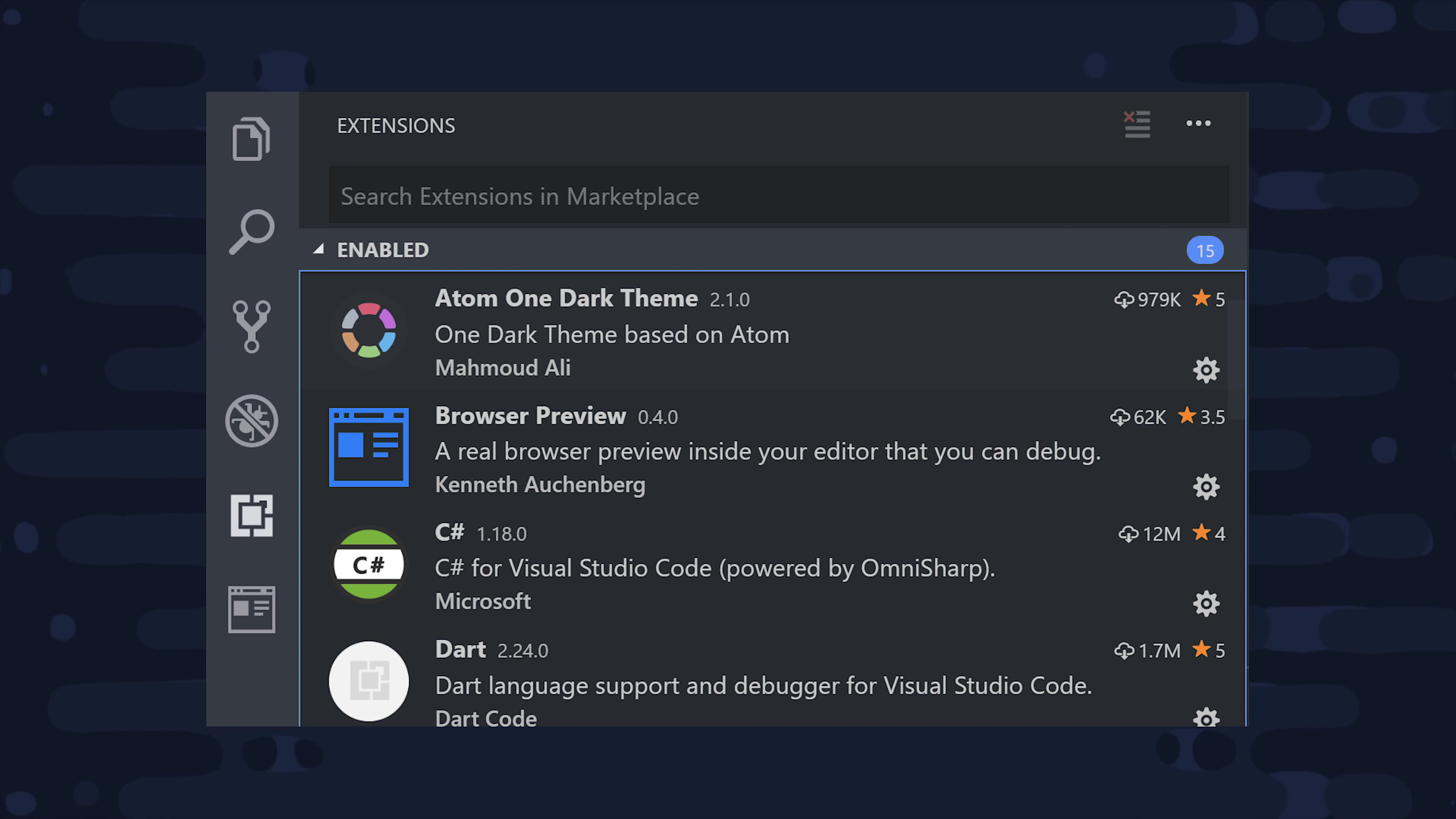Click publisher name Microsoft

[483, 601]
